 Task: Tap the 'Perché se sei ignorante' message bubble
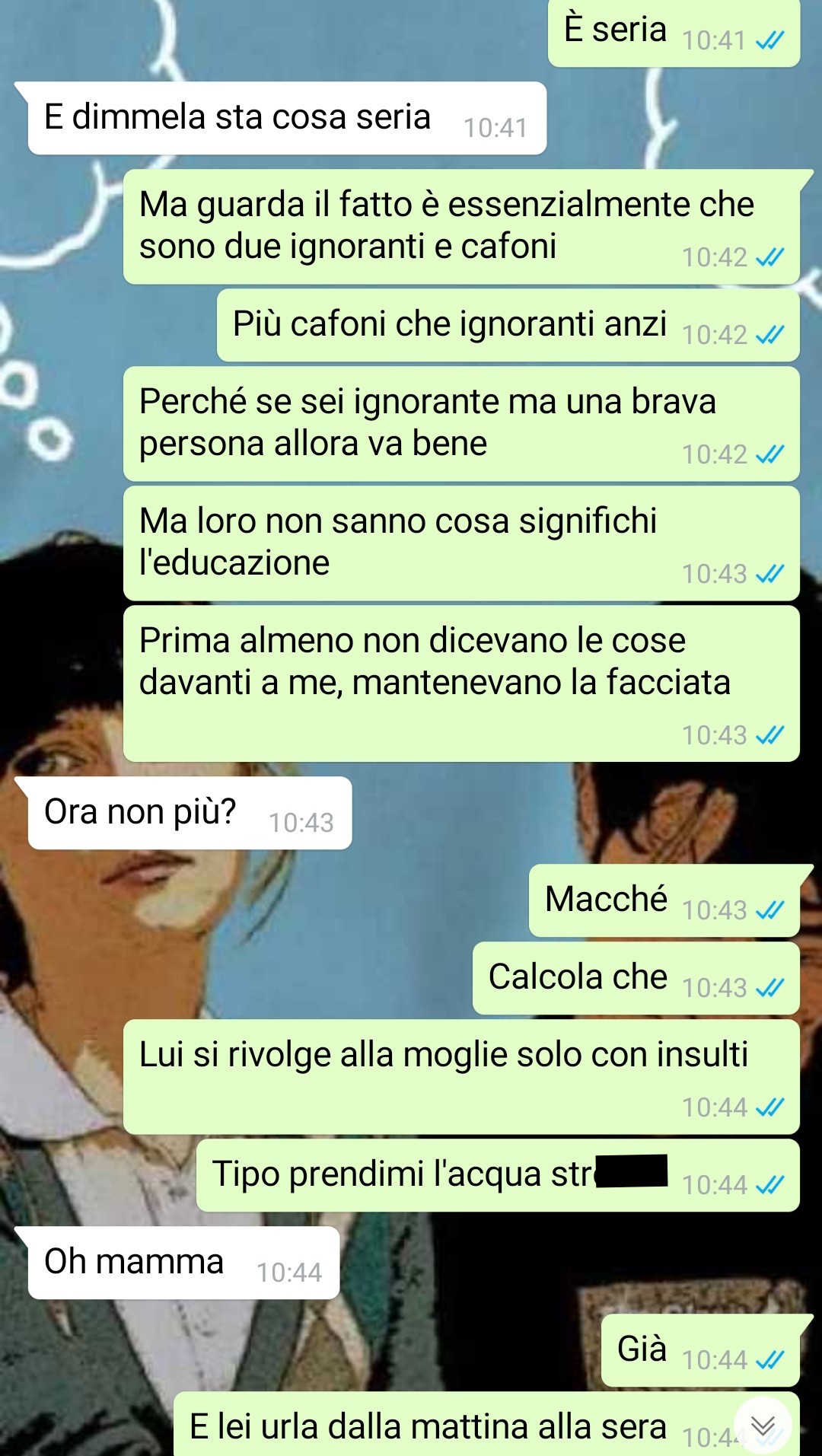pyautogui.click(x=461, y=424)
